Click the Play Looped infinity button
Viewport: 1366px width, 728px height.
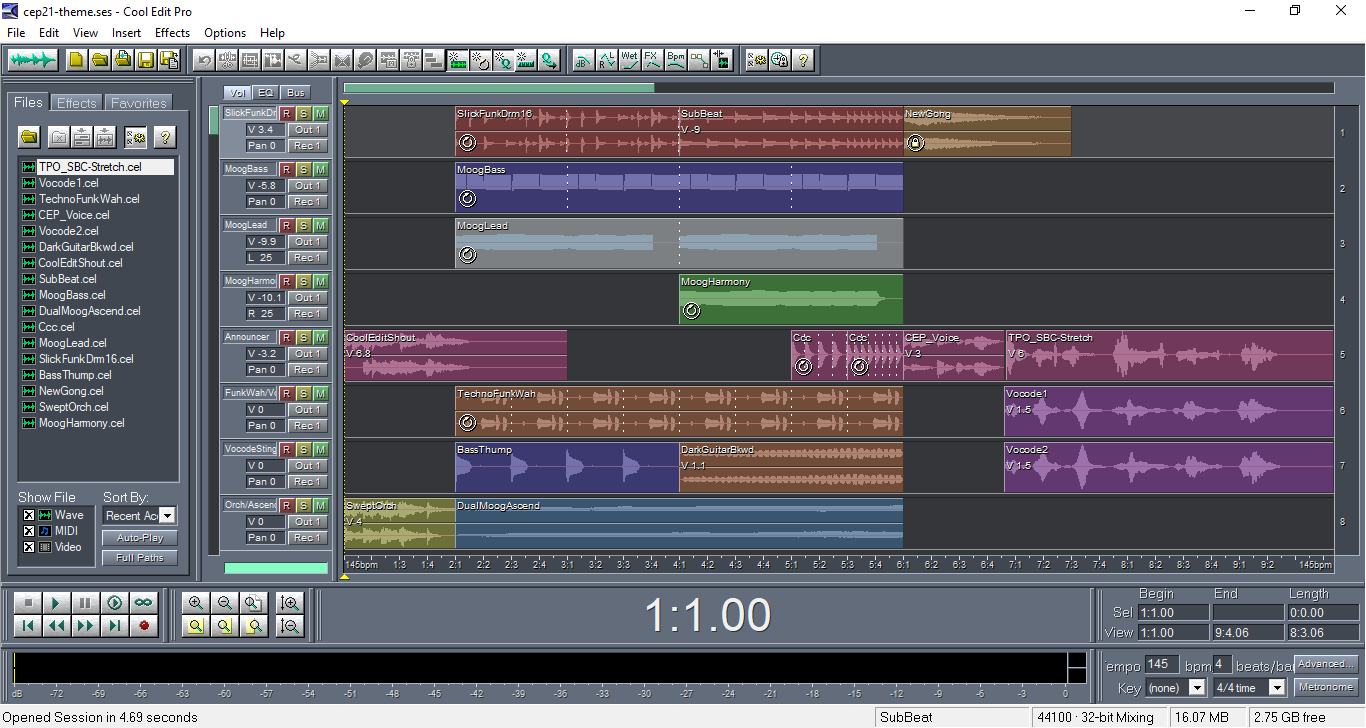coord(144,603)
